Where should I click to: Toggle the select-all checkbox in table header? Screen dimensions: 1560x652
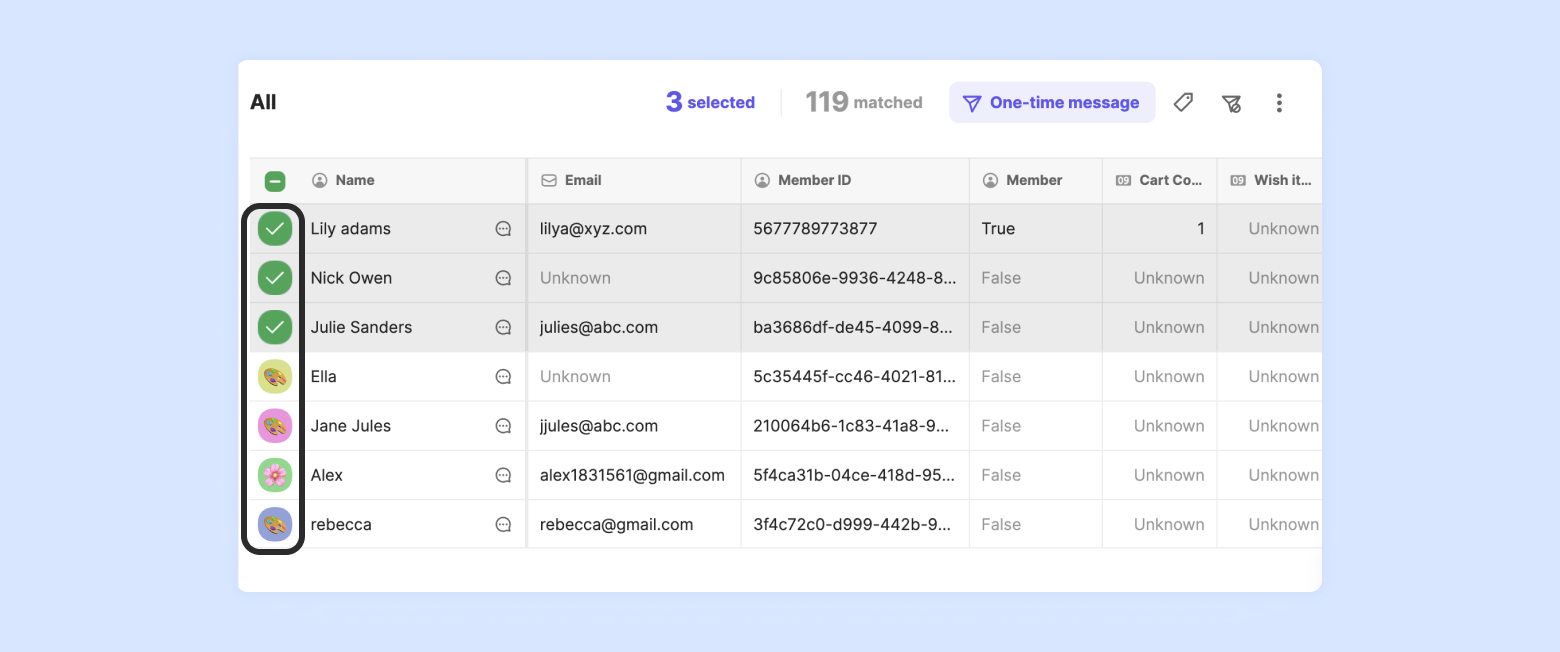point(275,181)
